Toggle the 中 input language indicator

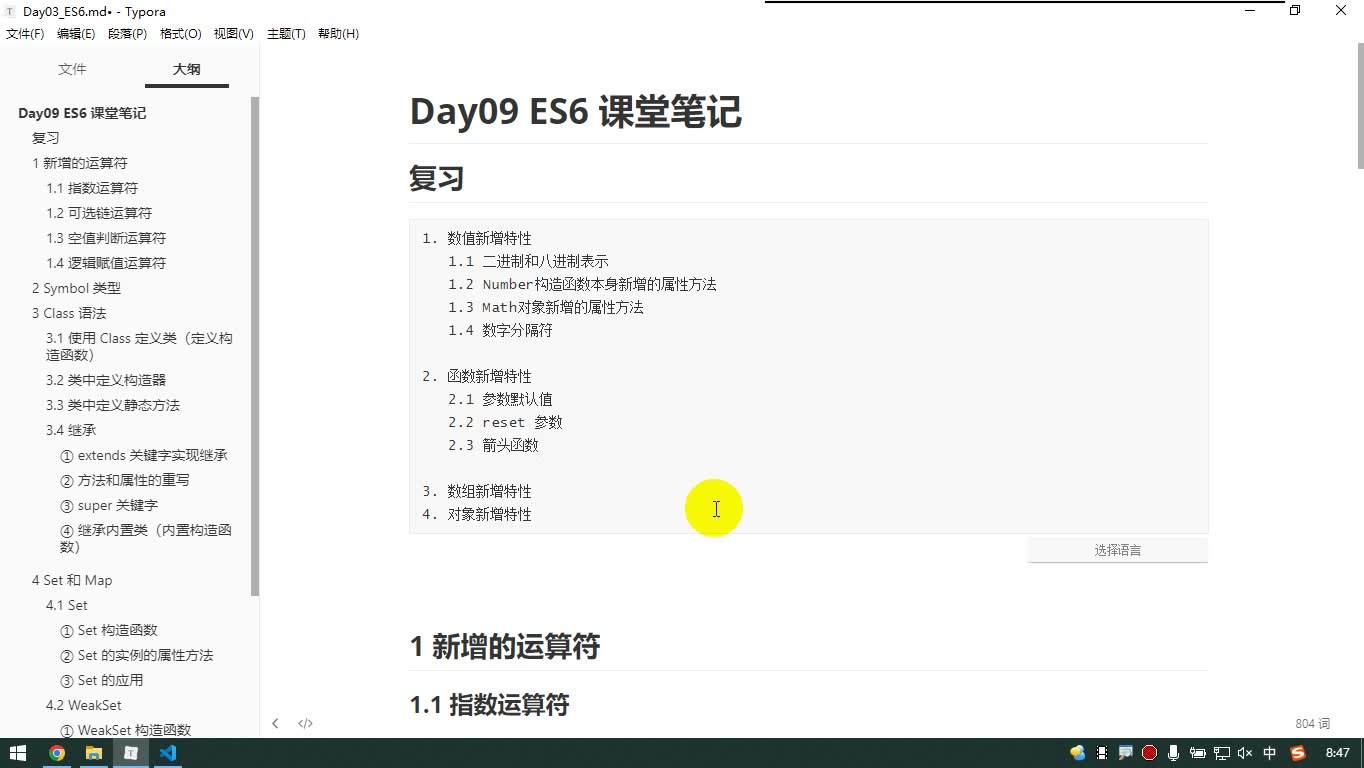tap(1270, 753)
